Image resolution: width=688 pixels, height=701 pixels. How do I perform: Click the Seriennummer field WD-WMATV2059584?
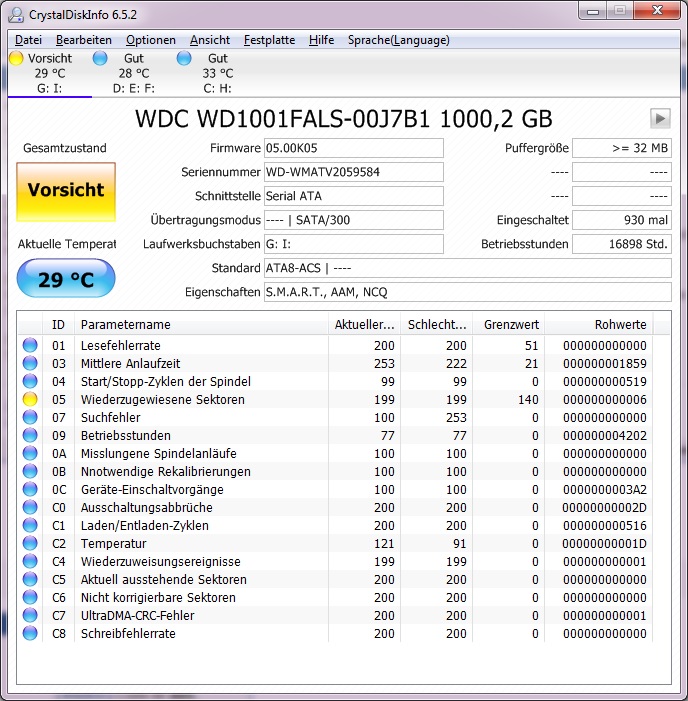pyautogui.click(x=354, y=172)
